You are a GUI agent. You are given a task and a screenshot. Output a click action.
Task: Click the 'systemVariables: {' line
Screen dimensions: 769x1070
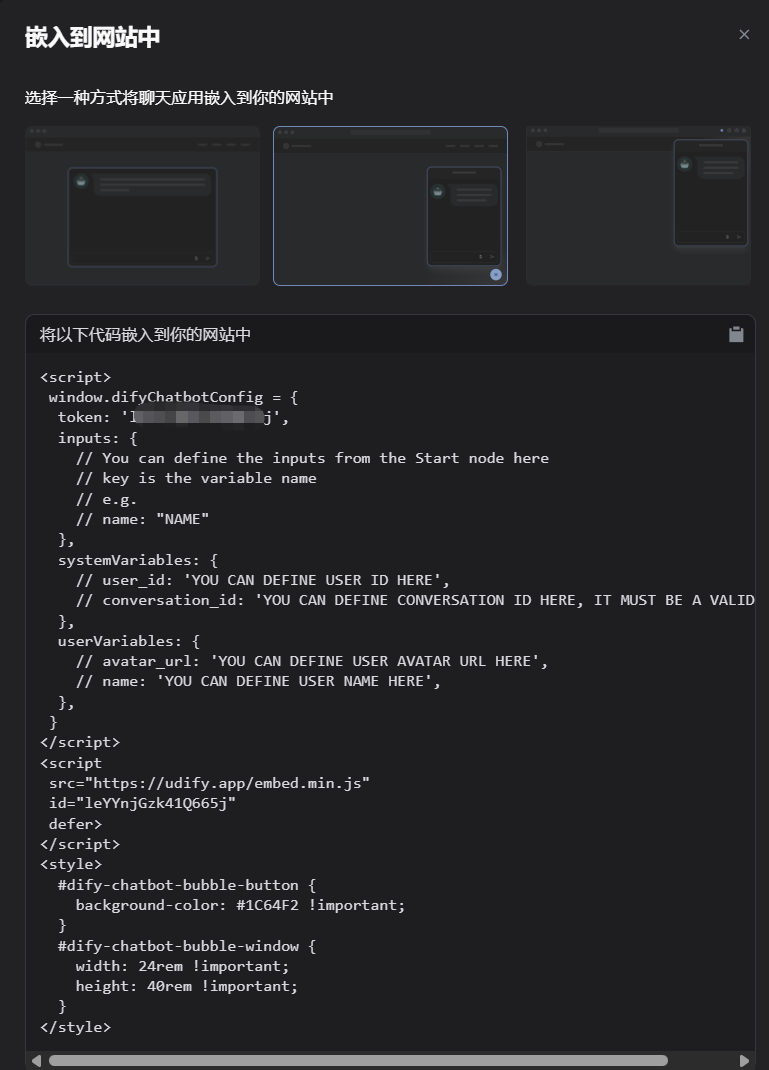(138, 560)
